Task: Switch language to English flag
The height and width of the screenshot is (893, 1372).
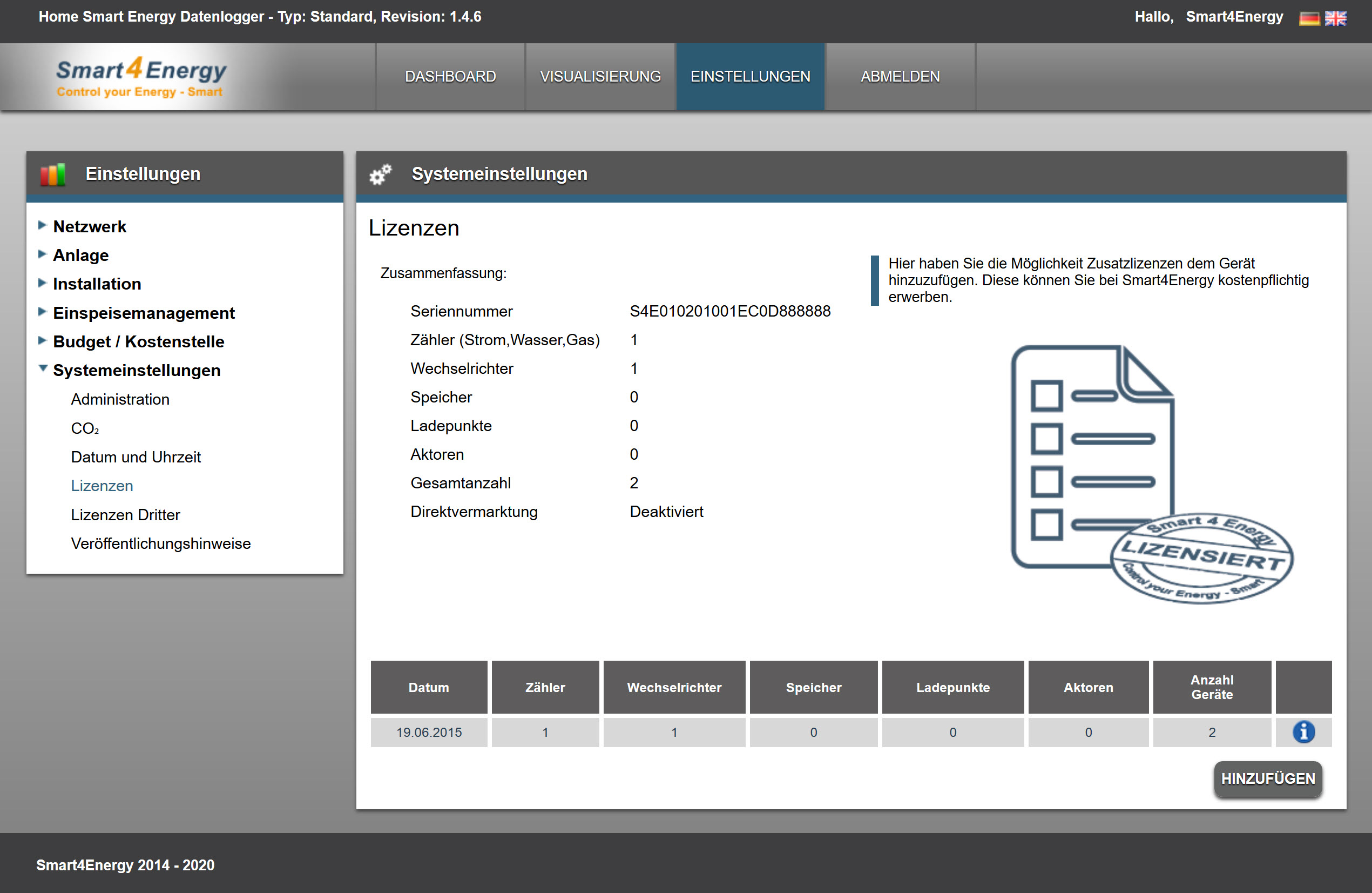Action: pos(1335,18)
